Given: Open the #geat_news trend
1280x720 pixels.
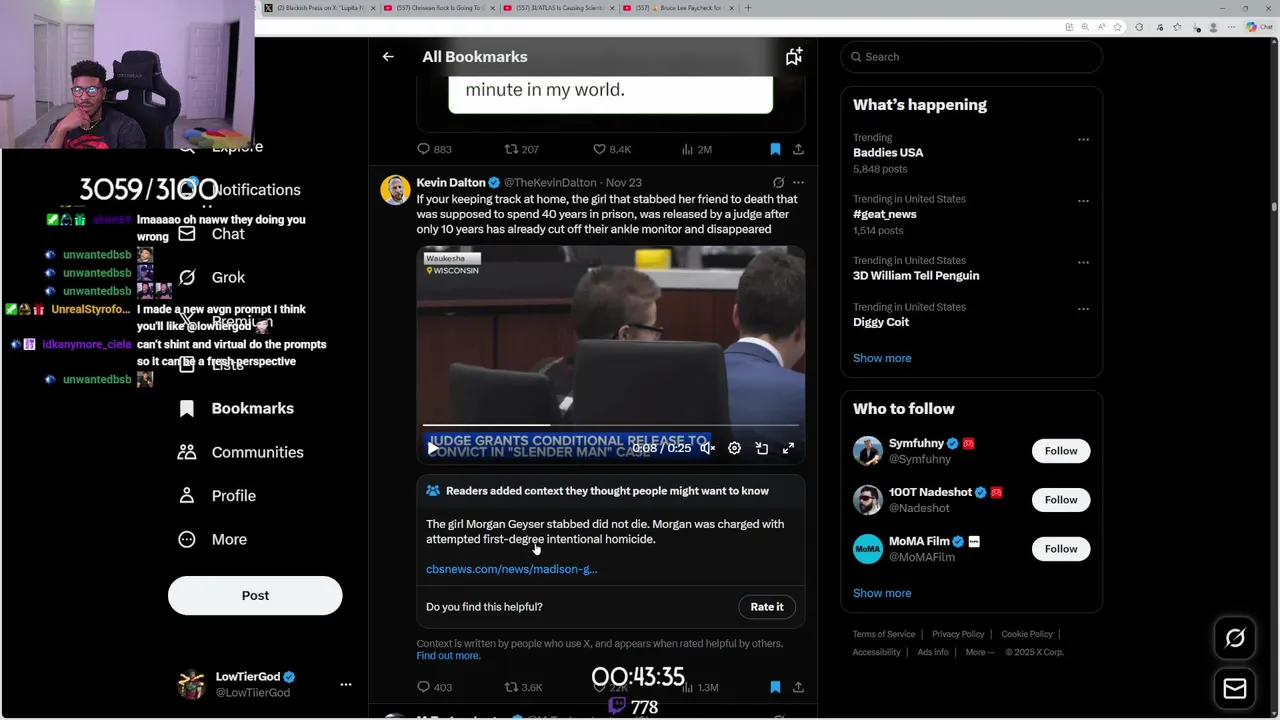Looking at the screenshot, I should pyautogui.click(x=885, y=214).
